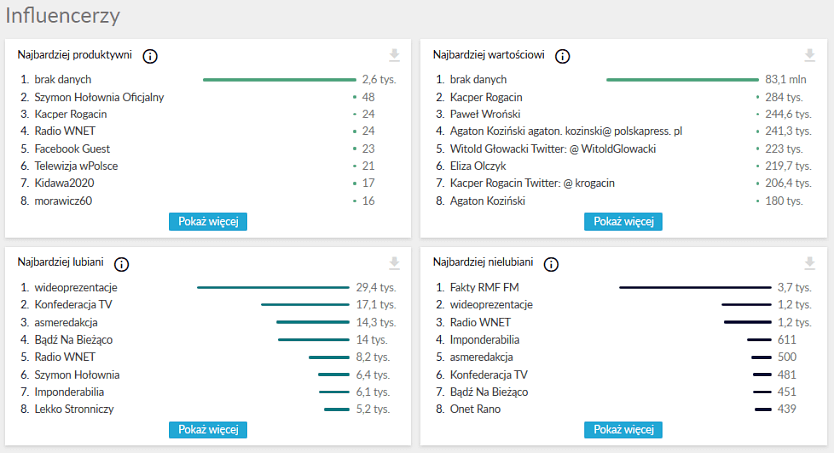This screenshot has width=834, height=453.
Task: Download the Najbardziej nielubiani panel data
Action: coord(809,264)
